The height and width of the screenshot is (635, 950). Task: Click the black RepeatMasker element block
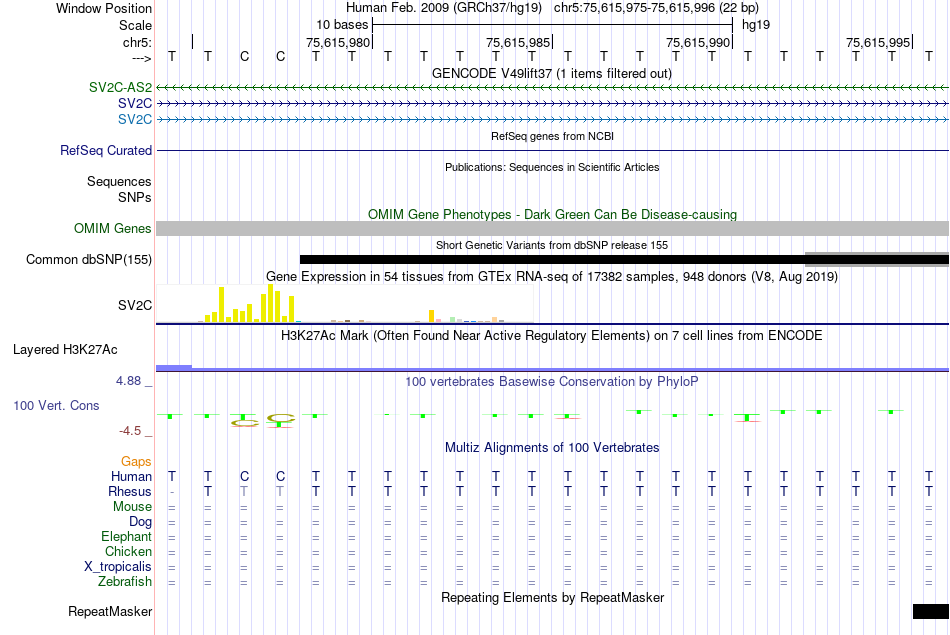point(931,611)
